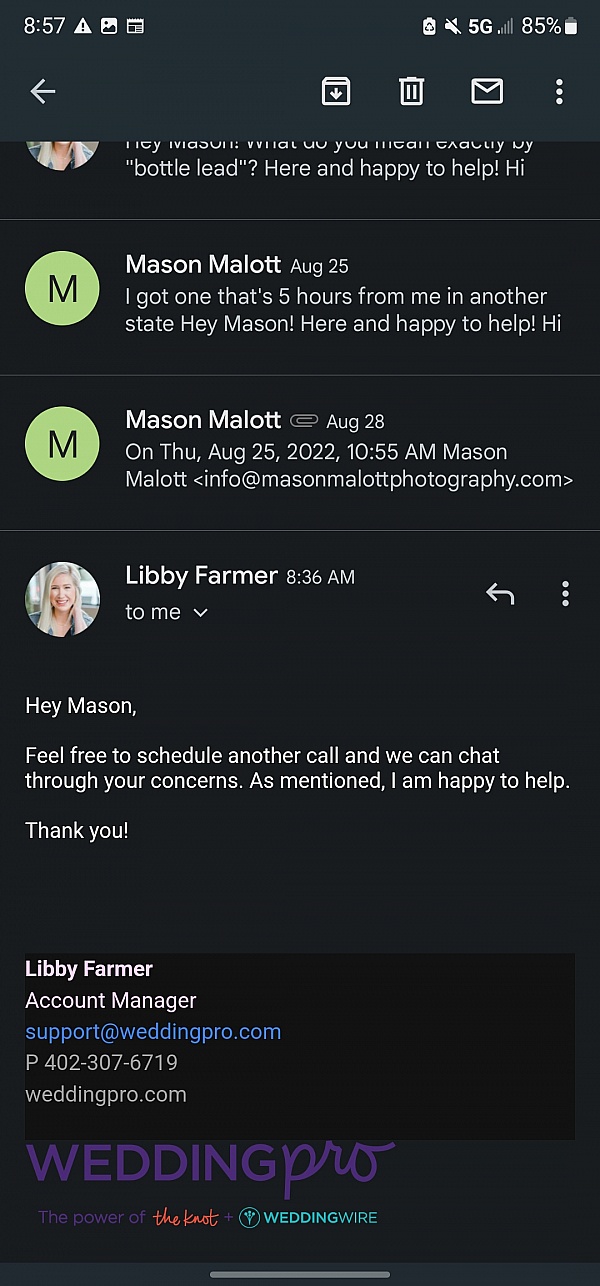Image resolution: width=600 pixels, height=1286 pixels.
Task: Mark conversation as unread
Action: tap(487, 92)
